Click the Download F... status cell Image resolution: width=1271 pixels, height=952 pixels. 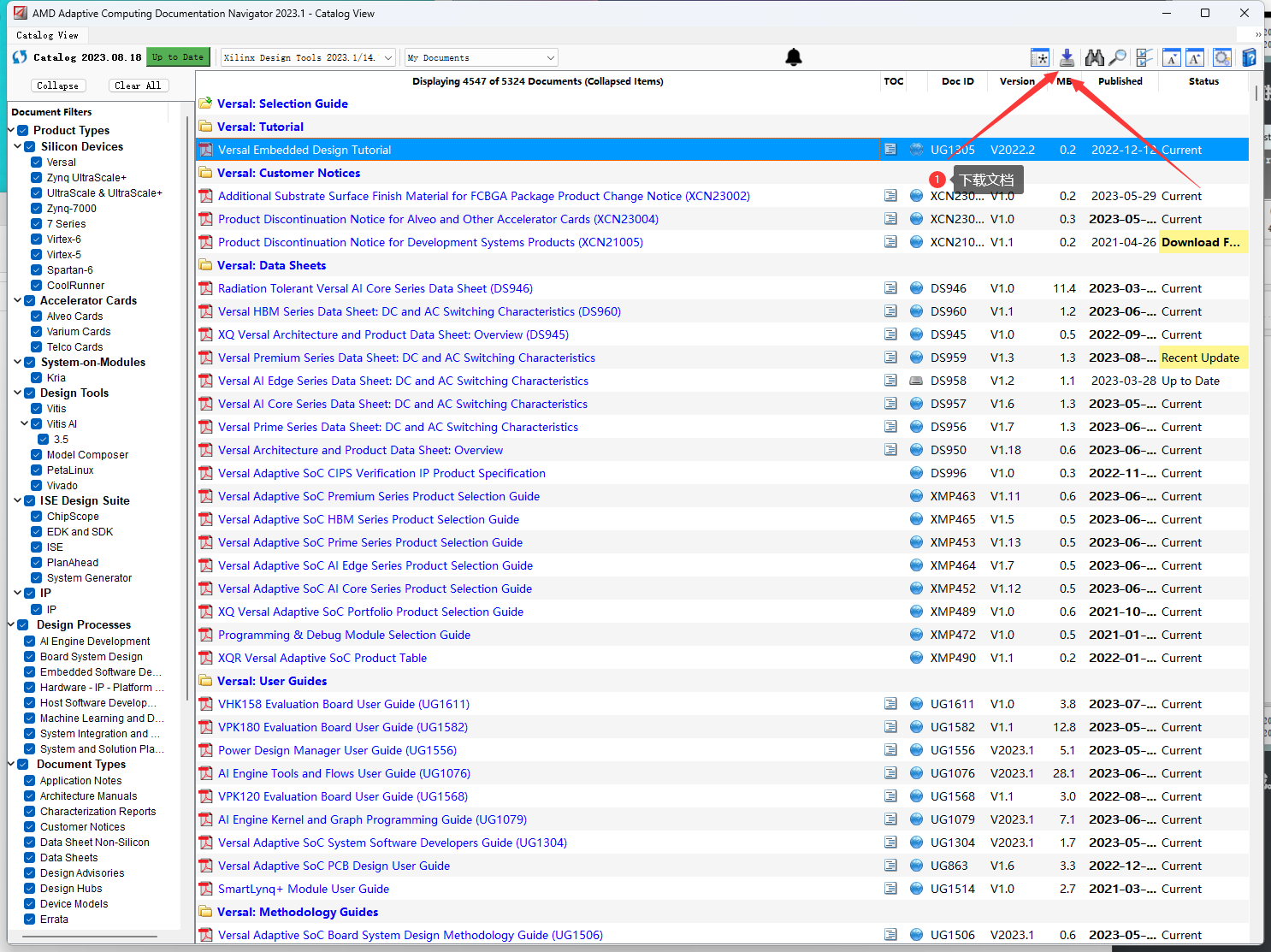click(1203, 242)
